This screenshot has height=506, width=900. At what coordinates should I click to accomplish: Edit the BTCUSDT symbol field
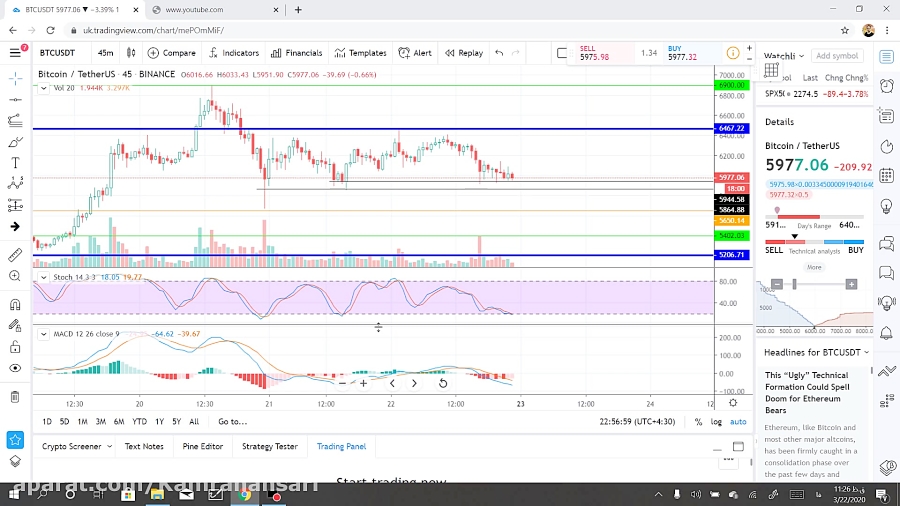click(57, 53)
